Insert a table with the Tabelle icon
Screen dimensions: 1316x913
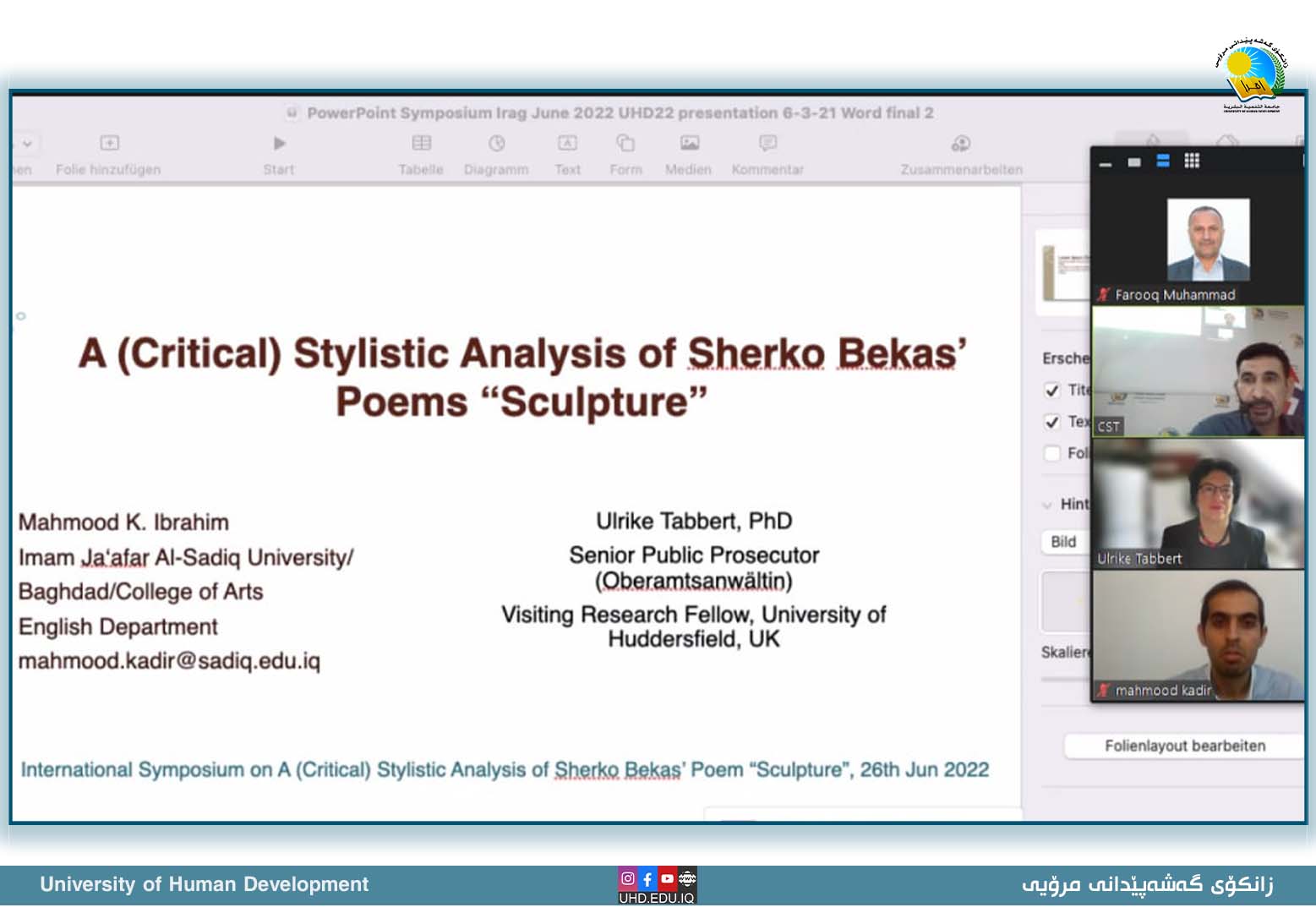421,143
